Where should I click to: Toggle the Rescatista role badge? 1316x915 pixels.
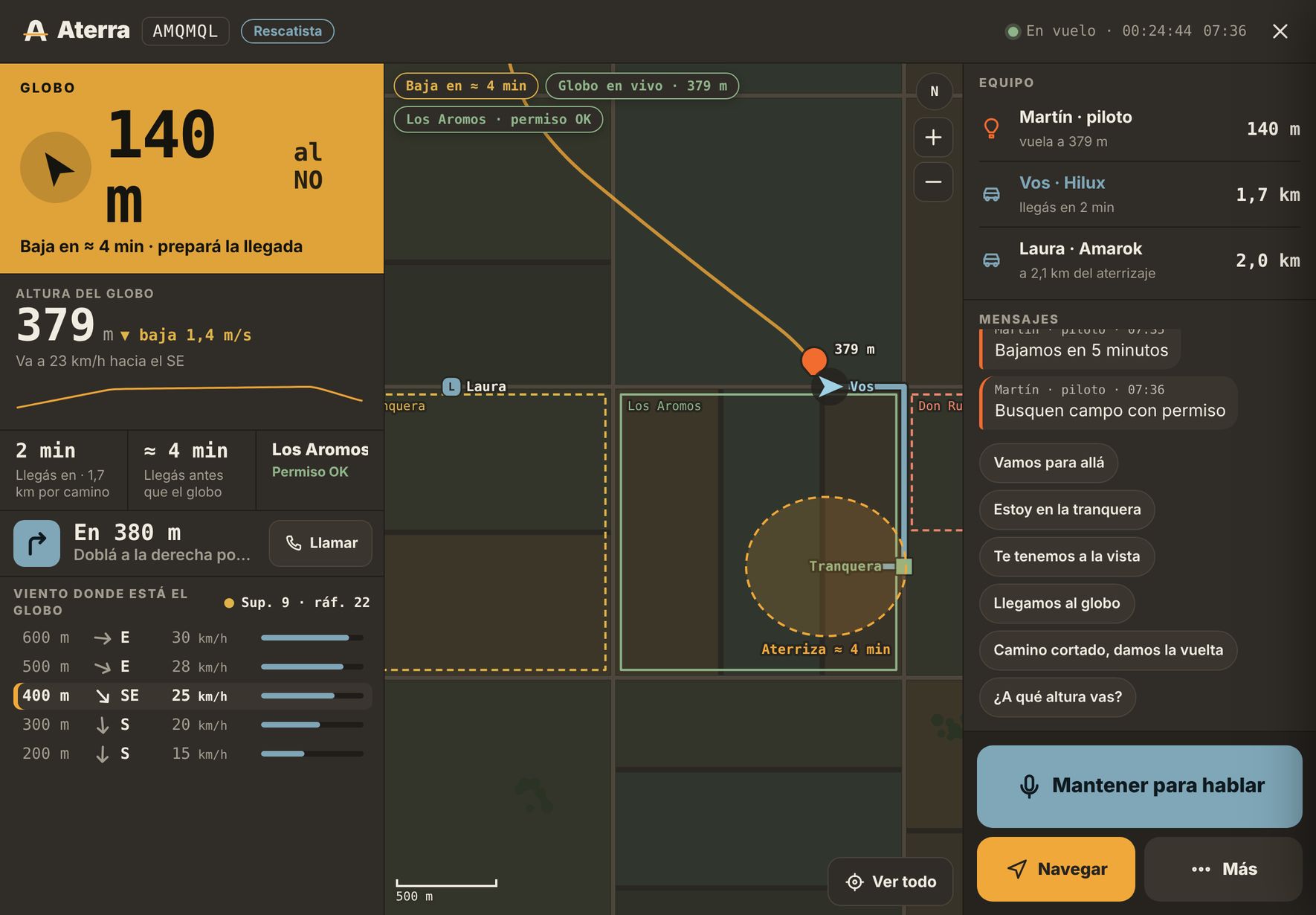click(288, 31)
